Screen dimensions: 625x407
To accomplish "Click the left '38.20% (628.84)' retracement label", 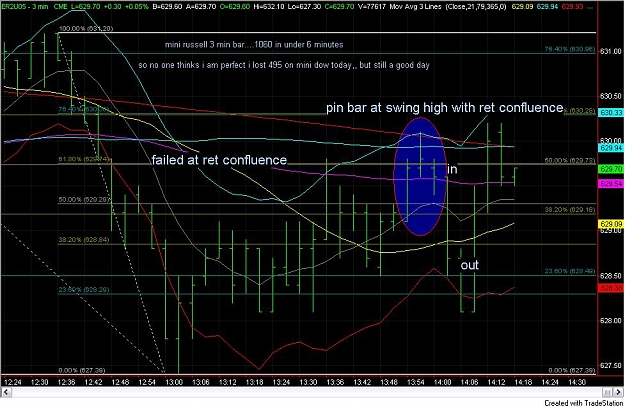I will 84,240.
